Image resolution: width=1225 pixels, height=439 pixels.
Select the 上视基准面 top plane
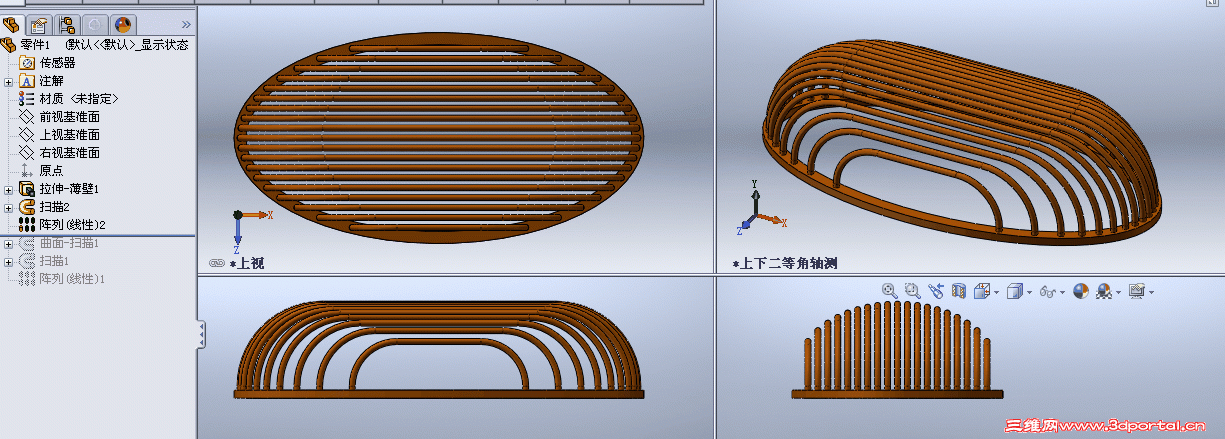[x=69, y=135]
